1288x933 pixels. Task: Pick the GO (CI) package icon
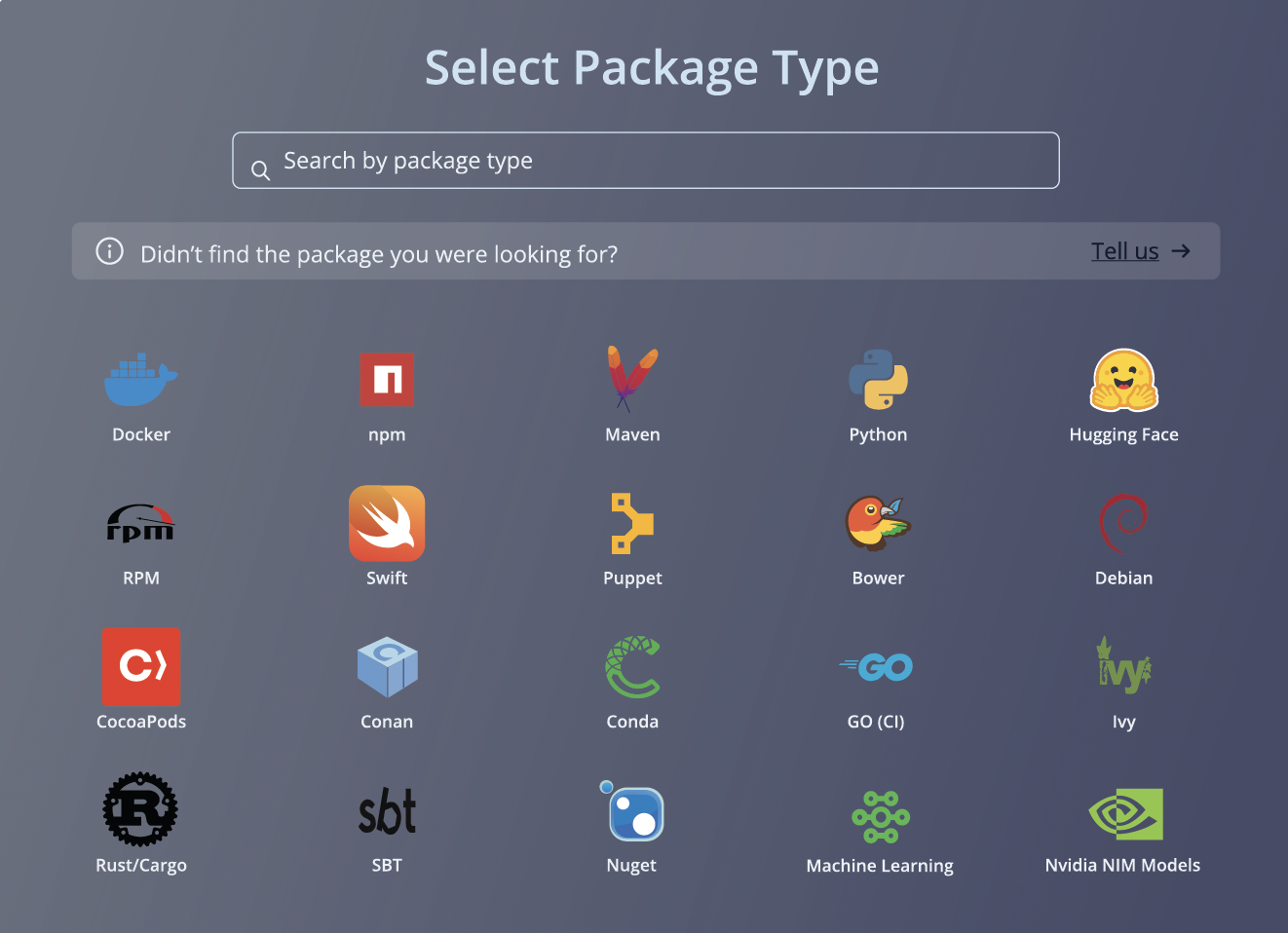coord(878,667)
